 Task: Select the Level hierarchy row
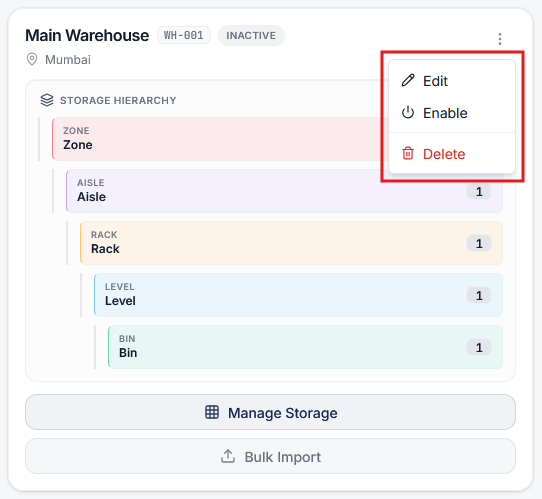tap(298, 295)
